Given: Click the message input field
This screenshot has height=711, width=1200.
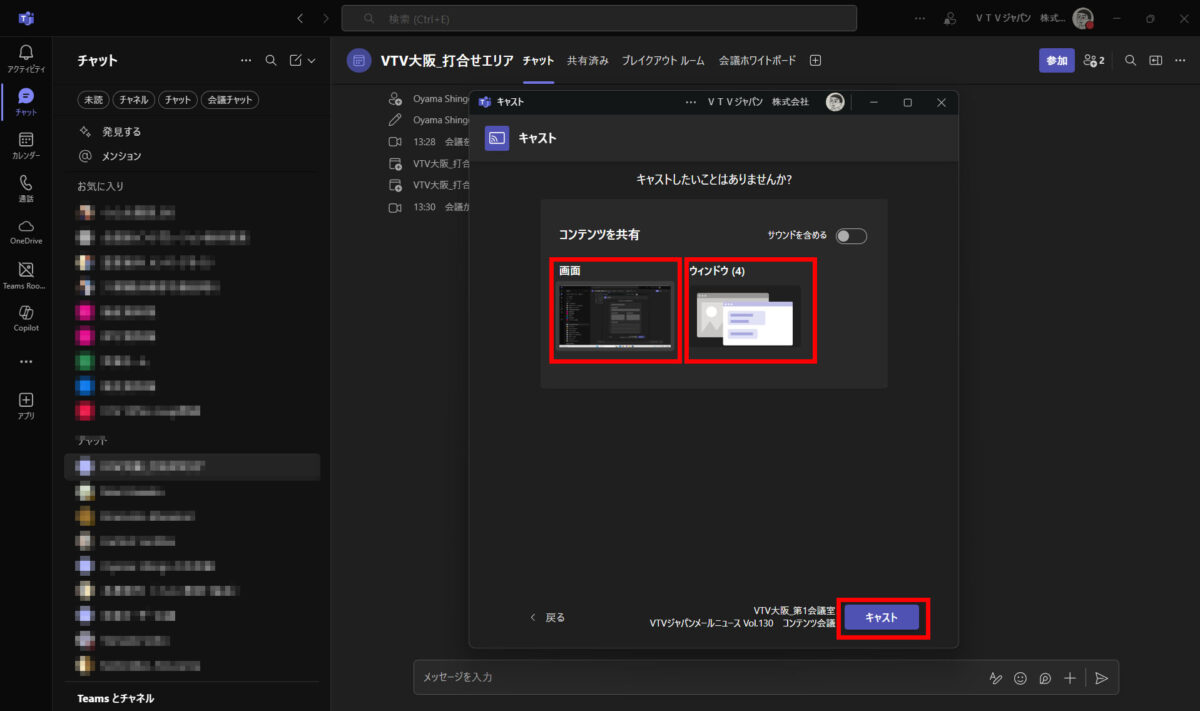Looking at the screenshot, I should pos(700,678).
